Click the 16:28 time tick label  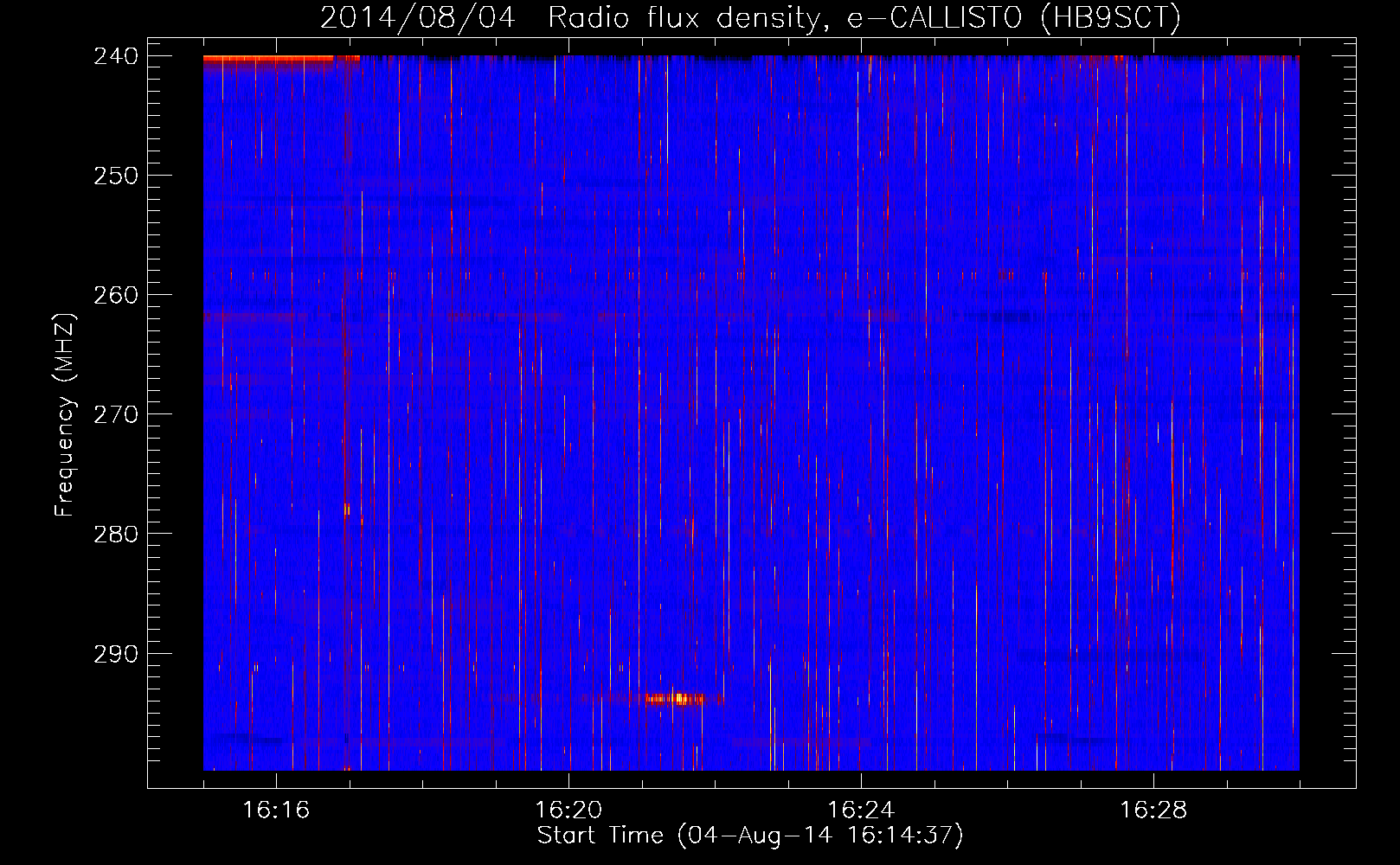coord(1153,810)
